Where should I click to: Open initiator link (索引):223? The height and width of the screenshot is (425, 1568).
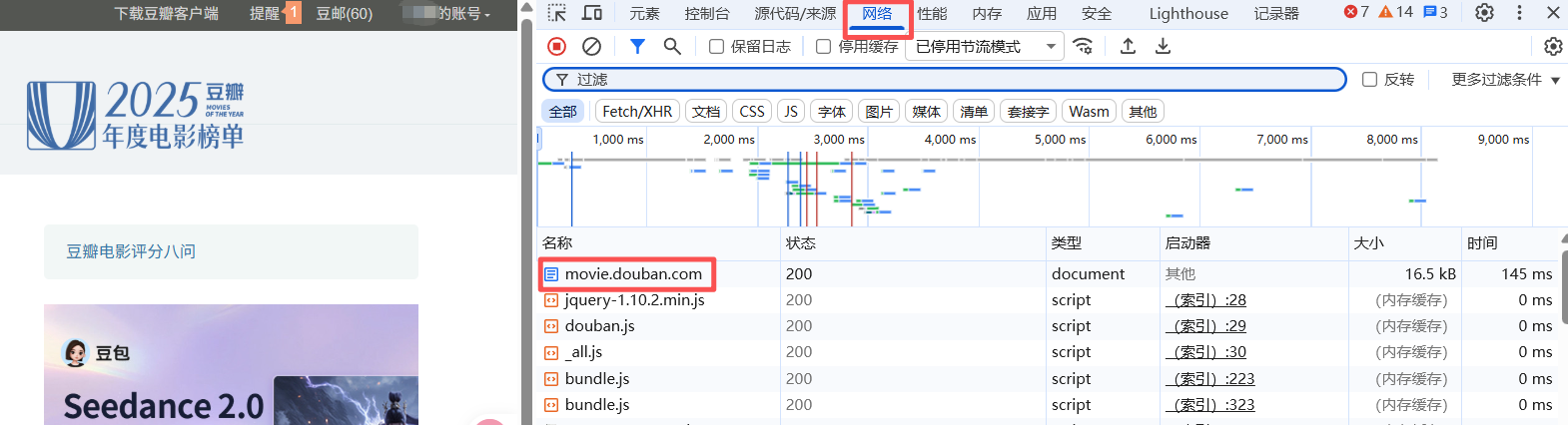(x=1210, y=378)
